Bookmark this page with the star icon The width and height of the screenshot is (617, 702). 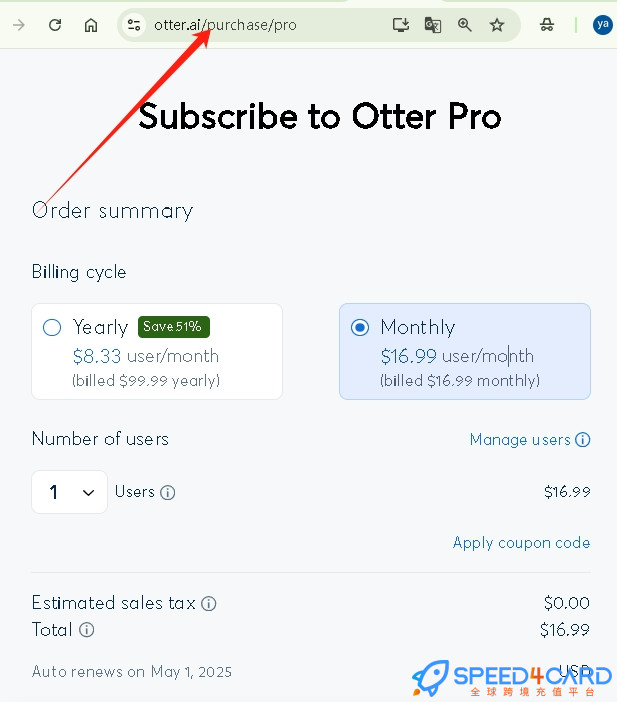click(497, 25)
